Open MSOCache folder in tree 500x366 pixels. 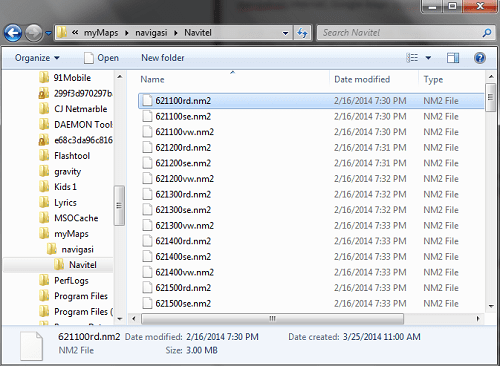tap(68, 218)
